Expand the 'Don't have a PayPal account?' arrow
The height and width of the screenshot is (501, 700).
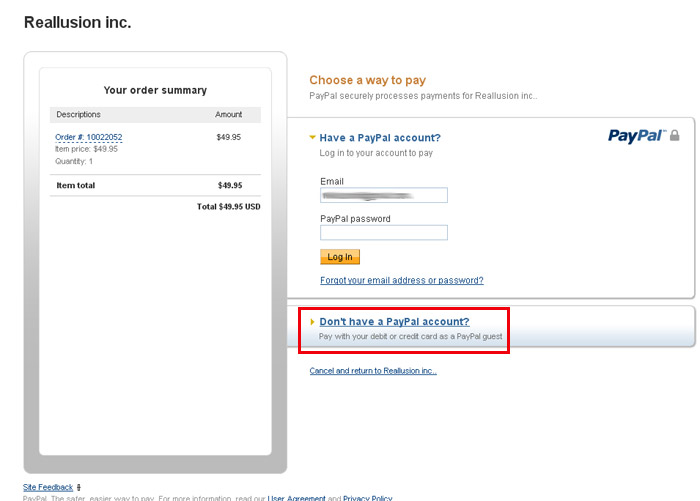coord(312,321)
